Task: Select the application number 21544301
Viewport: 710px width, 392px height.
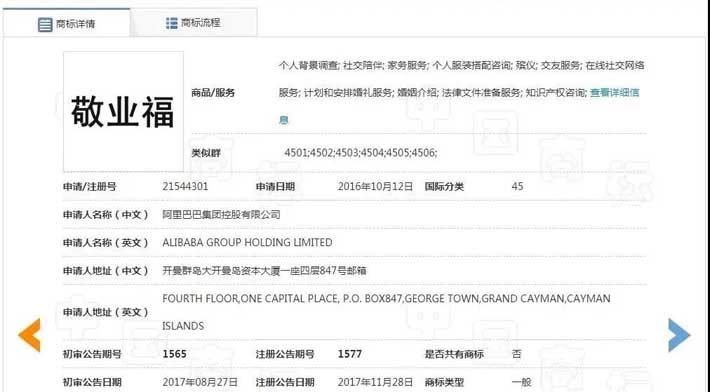Action: click(x=185, y=186)
